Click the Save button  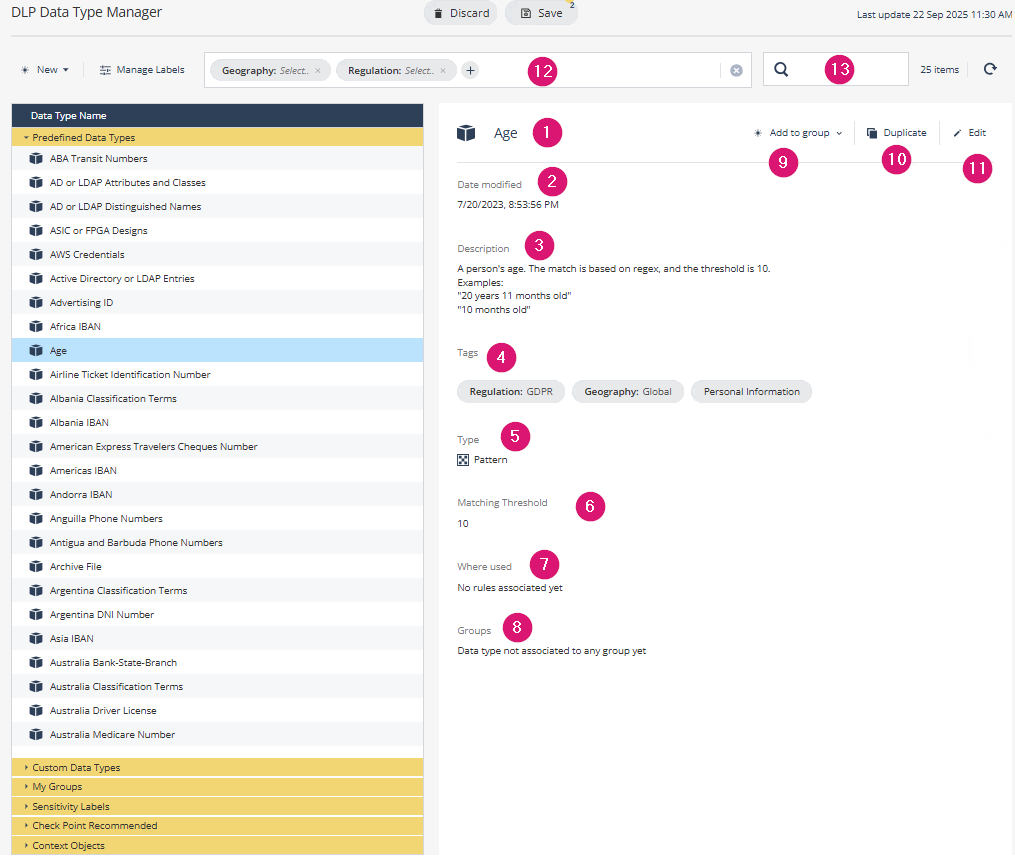click(541, 13)
